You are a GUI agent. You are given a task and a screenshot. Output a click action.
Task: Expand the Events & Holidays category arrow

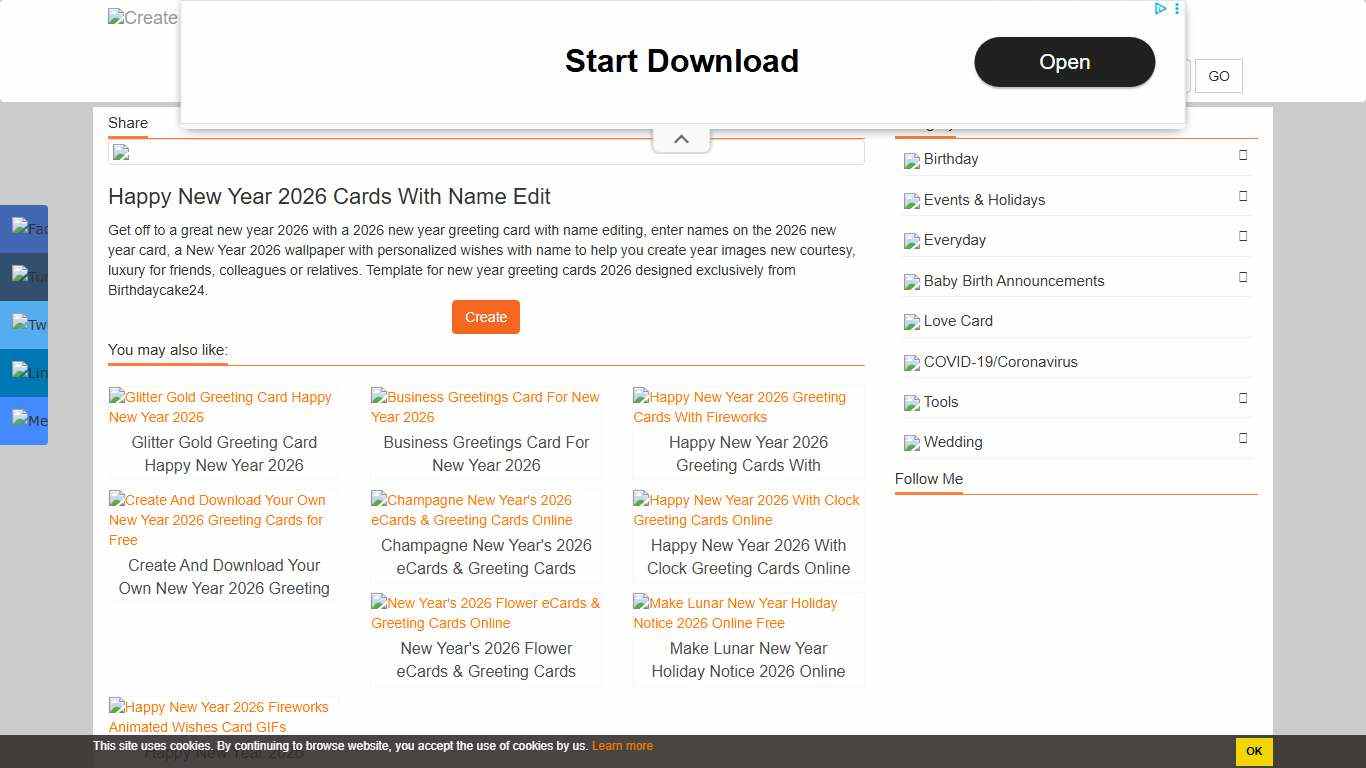click(1243, 196)
